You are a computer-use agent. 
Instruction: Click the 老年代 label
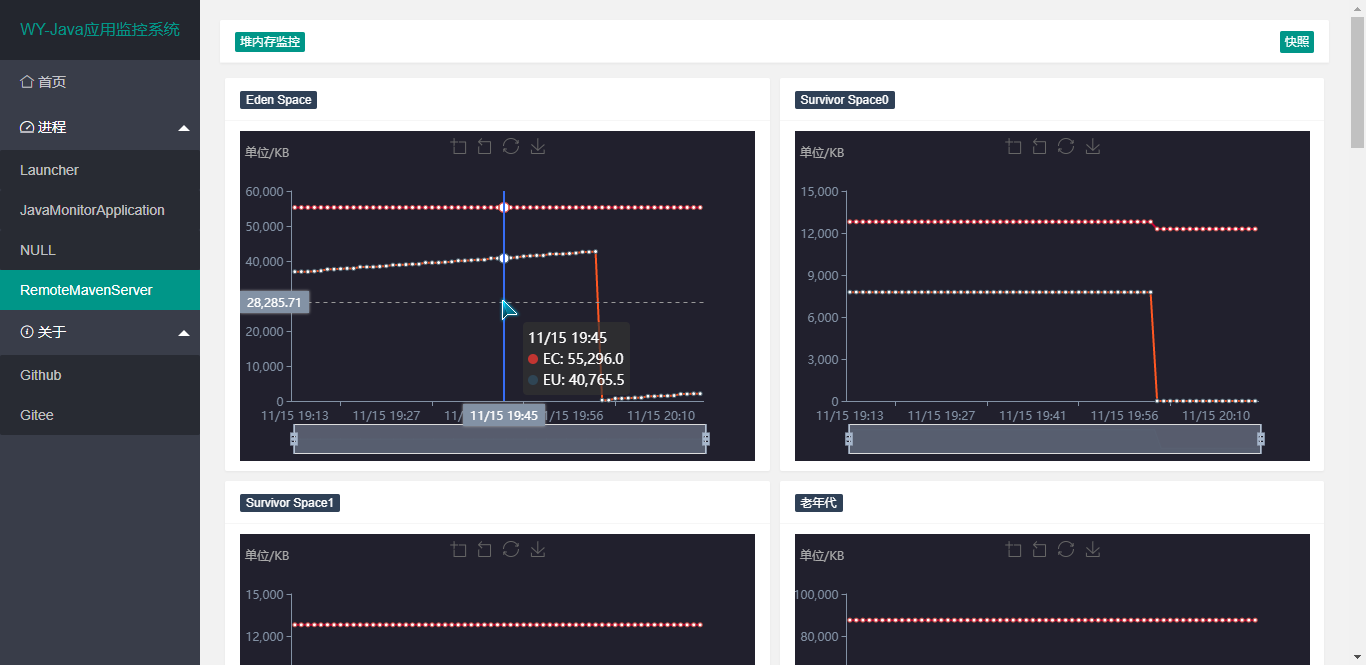tap(819, 503)
